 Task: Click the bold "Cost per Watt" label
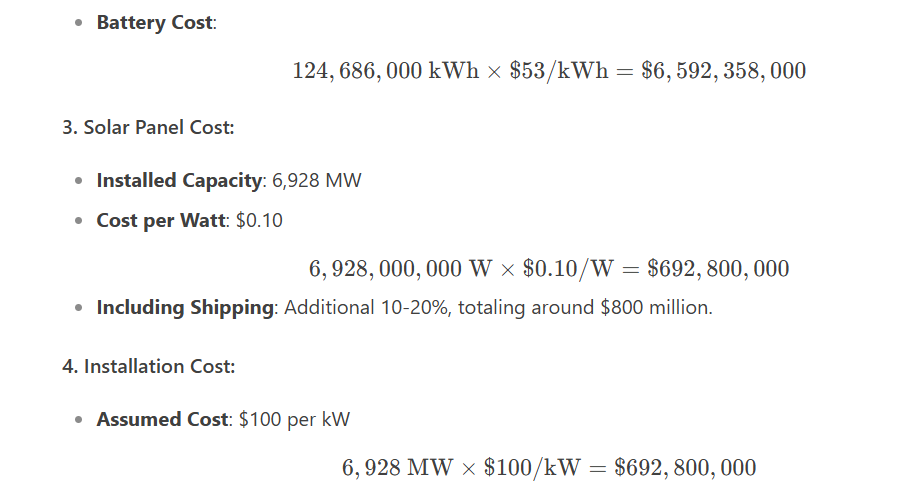tap(161, 220)
